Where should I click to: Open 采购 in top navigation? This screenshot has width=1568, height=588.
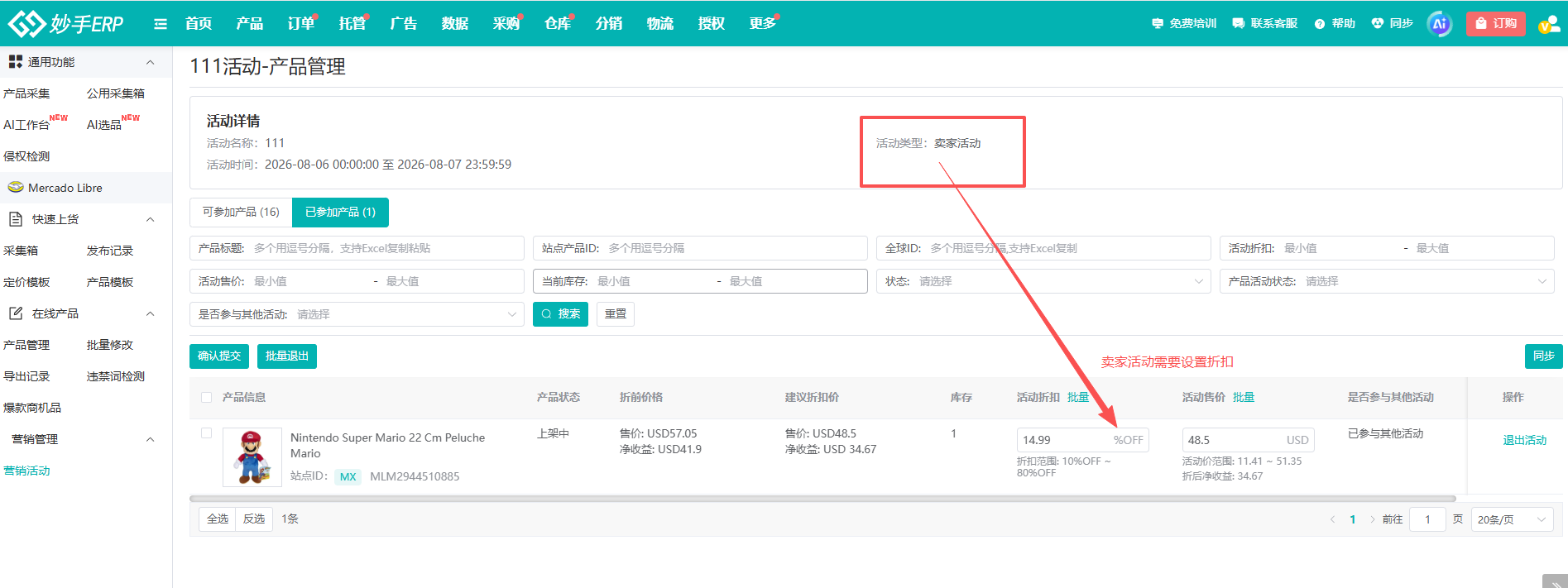tap(506, 23)
